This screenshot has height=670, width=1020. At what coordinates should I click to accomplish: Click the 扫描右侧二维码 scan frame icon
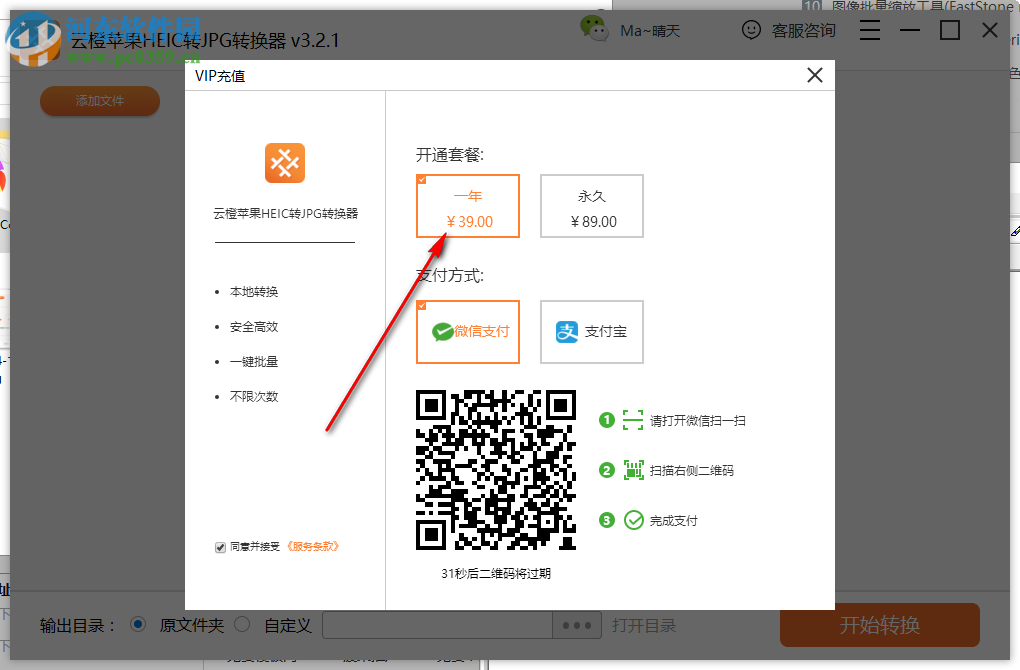[633, 470]
